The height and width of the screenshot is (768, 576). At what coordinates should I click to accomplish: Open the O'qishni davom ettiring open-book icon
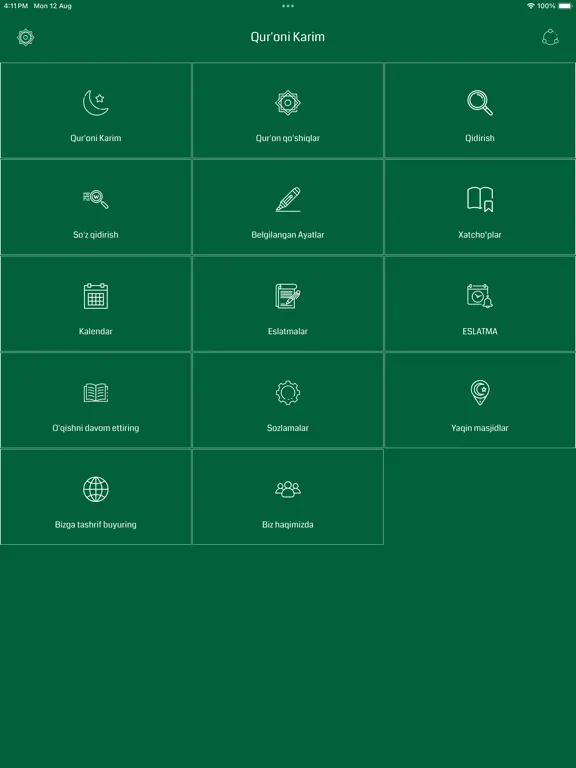(x=96, y=392)
